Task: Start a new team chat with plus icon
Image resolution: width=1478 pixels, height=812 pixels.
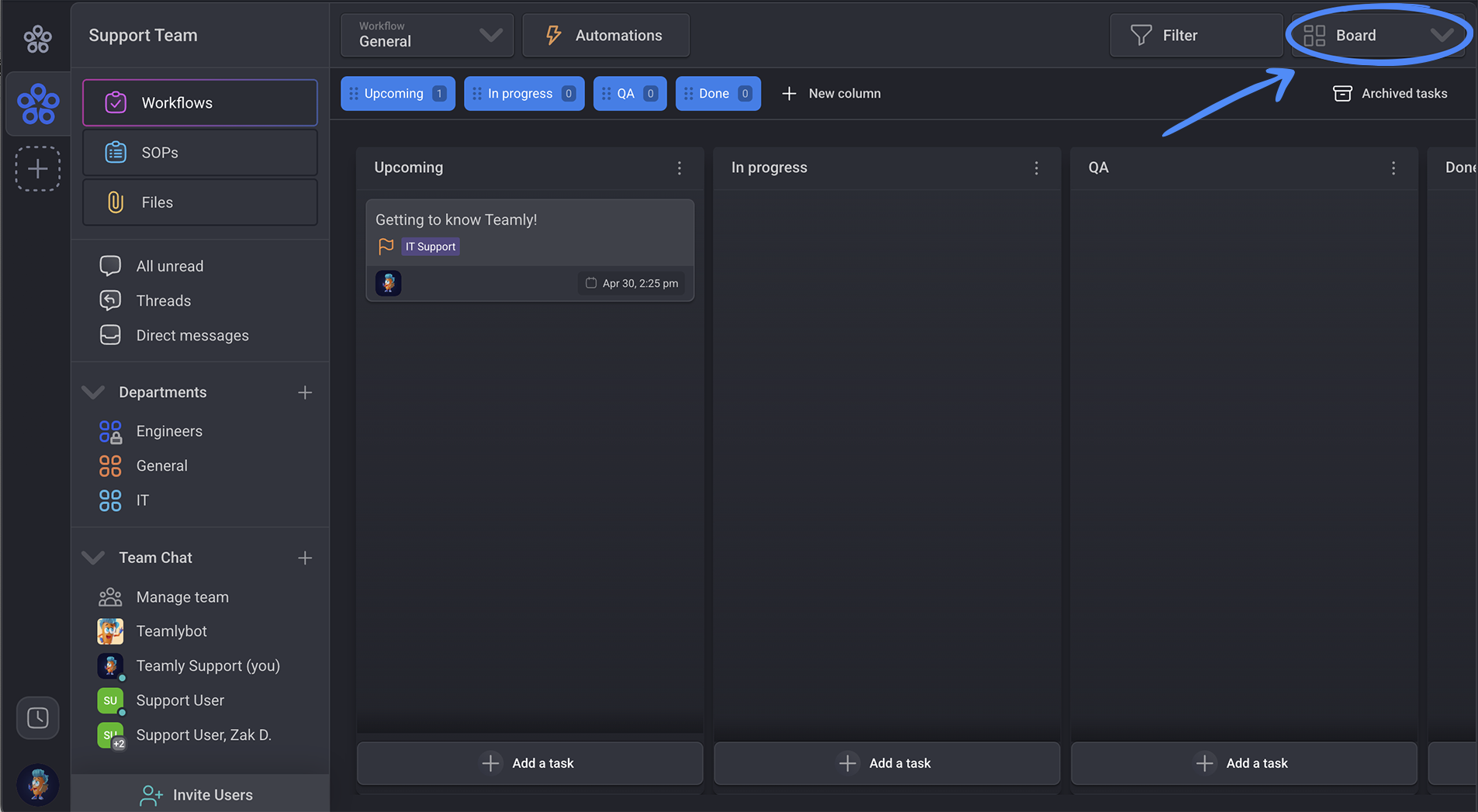Action: (x=305, y=558)
